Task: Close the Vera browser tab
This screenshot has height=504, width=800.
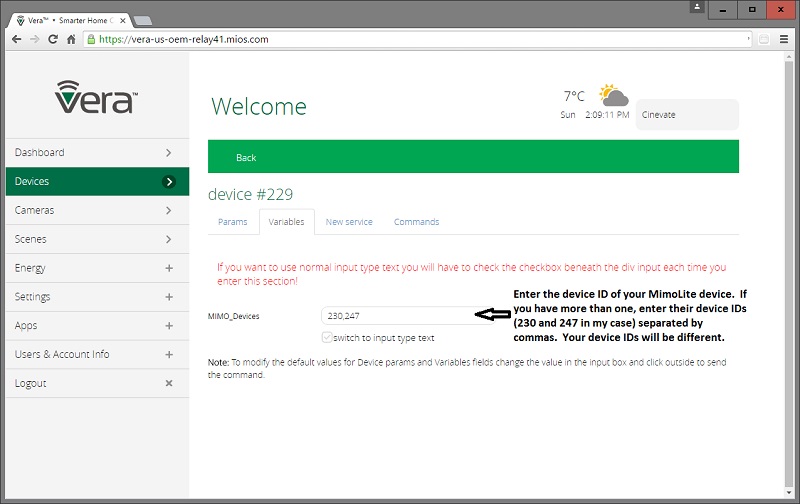Action: pyautogui.click(x=122, y=20)
